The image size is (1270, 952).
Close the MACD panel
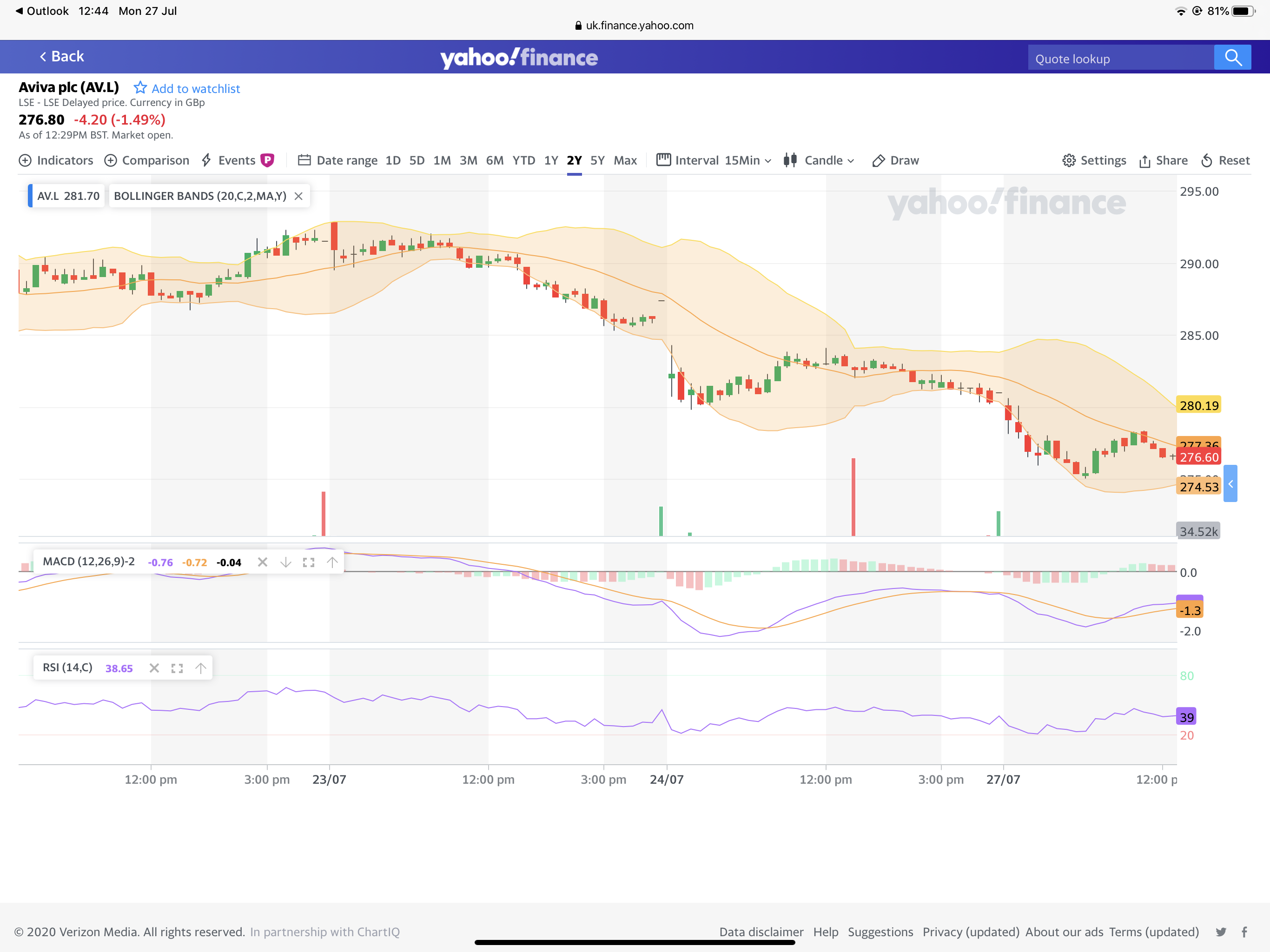pyautogui.click(x=262, y=562)
